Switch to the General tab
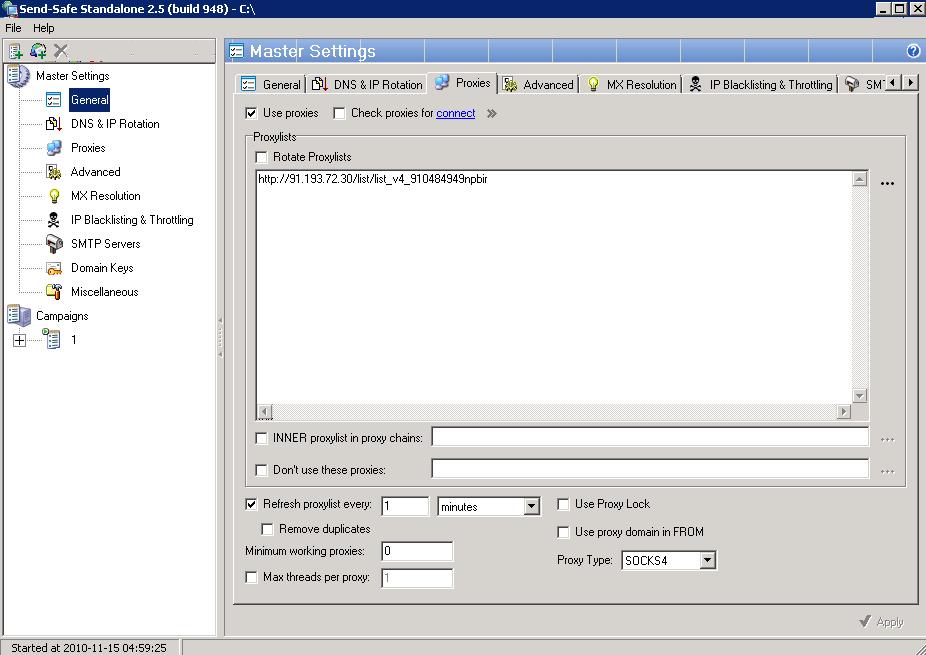 tap(271, 84)
